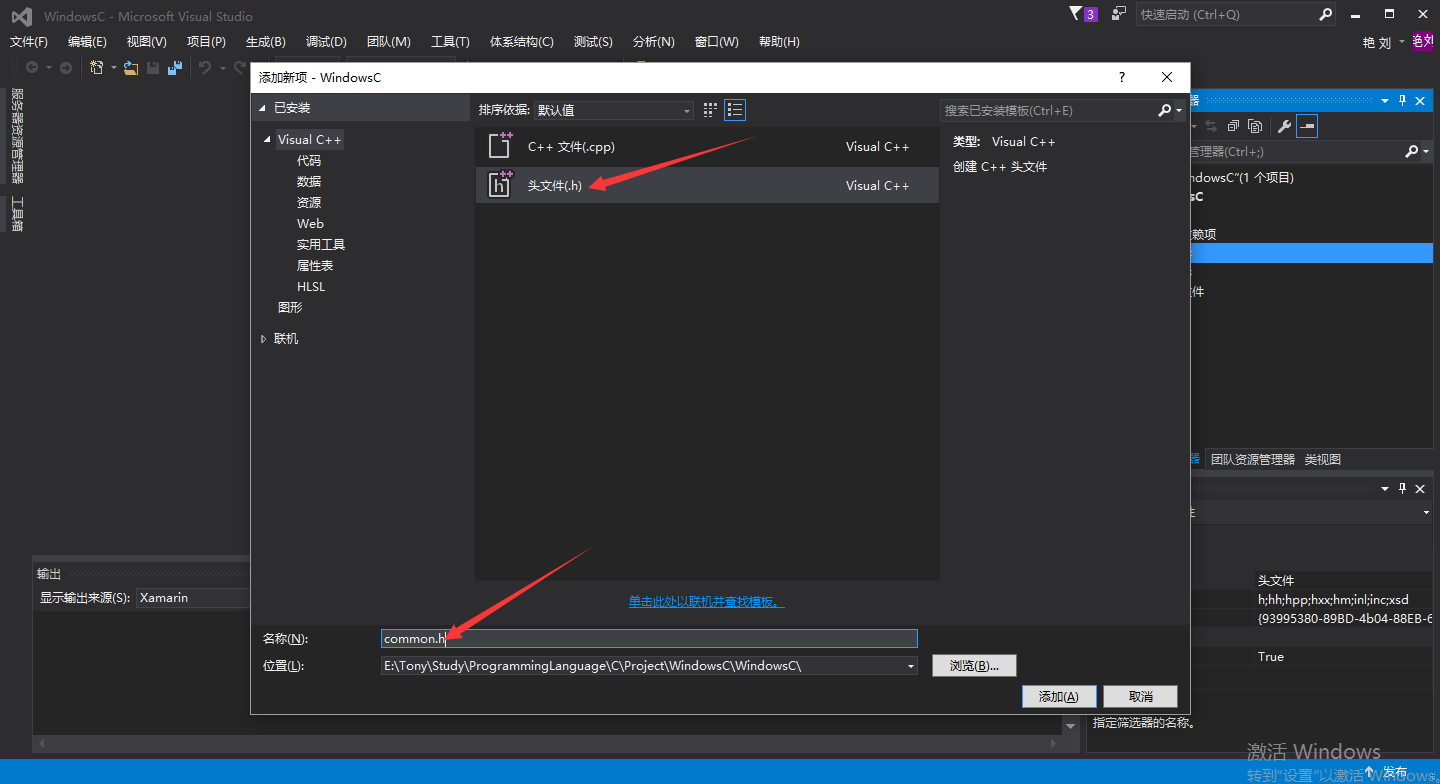Close the Solution Explorer panel

[1420, 101]
